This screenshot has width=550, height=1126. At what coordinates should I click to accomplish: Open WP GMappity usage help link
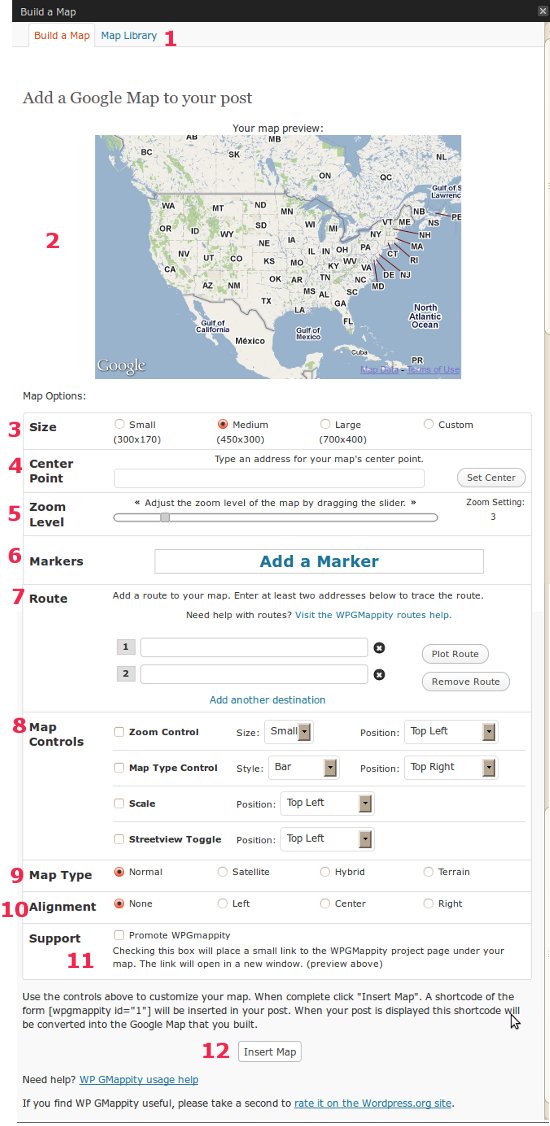coord(139,1079)
